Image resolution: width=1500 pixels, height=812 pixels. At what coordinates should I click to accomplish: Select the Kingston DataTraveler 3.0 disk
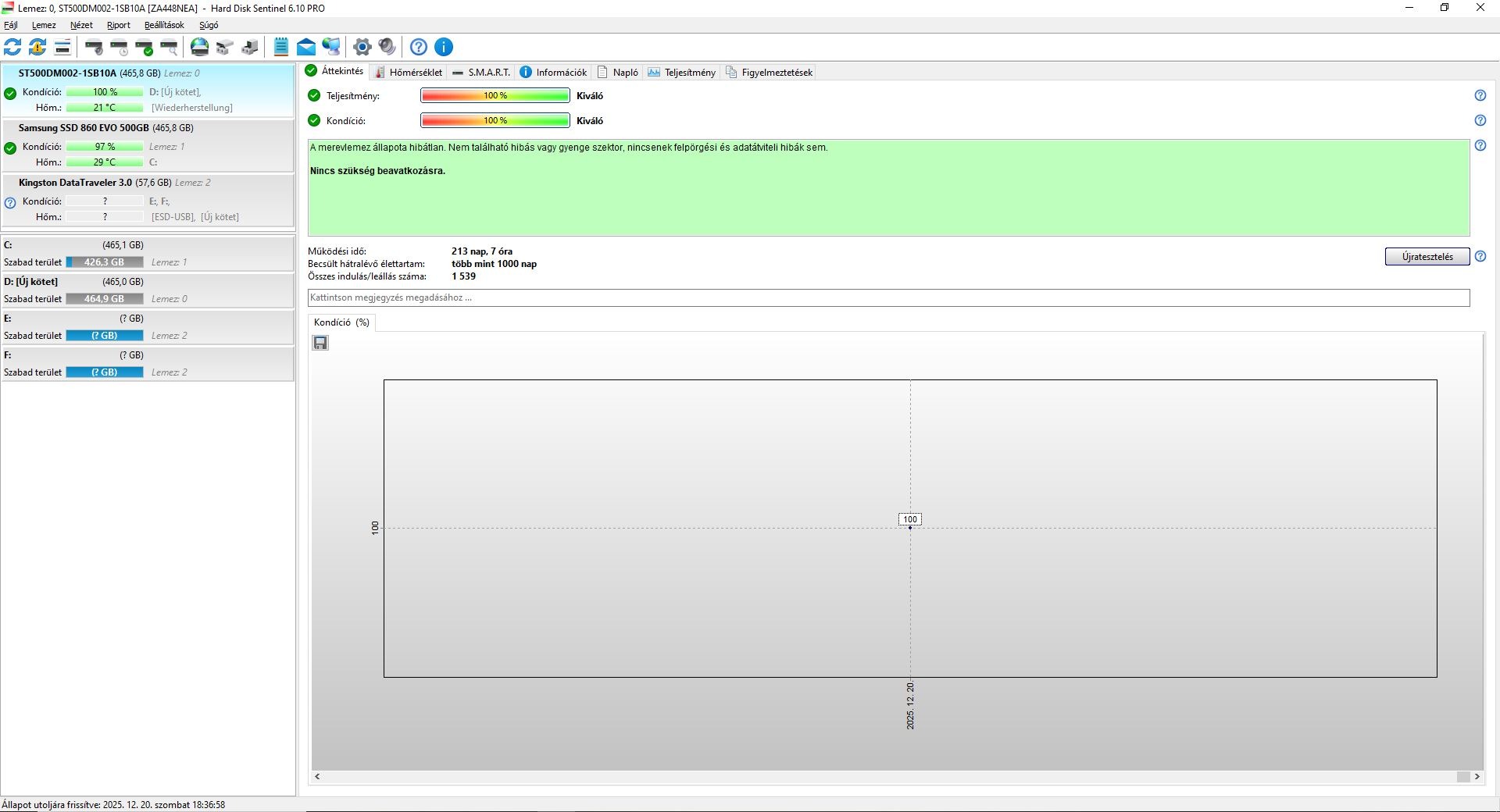[148, 200]
